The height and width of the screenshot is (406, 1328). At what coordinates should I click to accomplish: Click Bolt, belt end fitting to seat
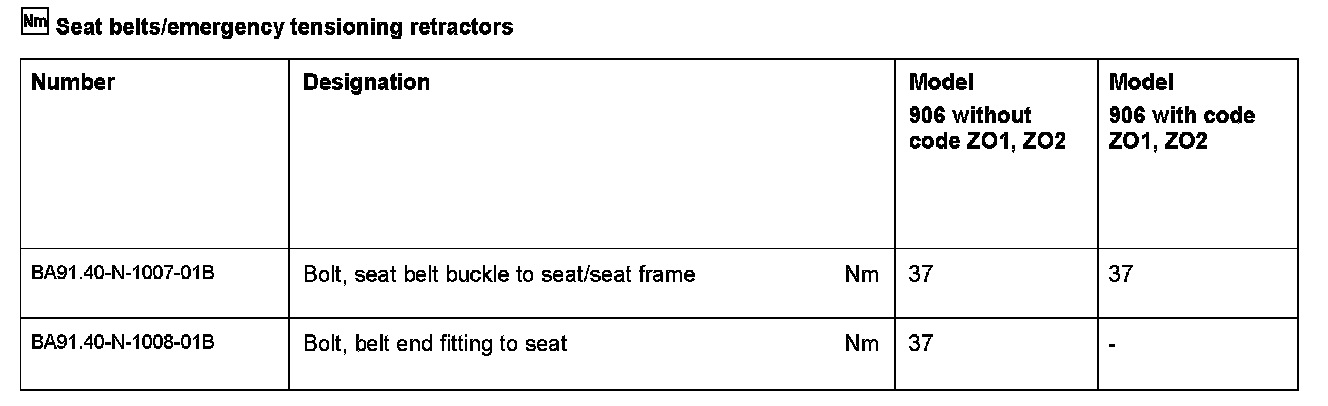tap(435, 344)
